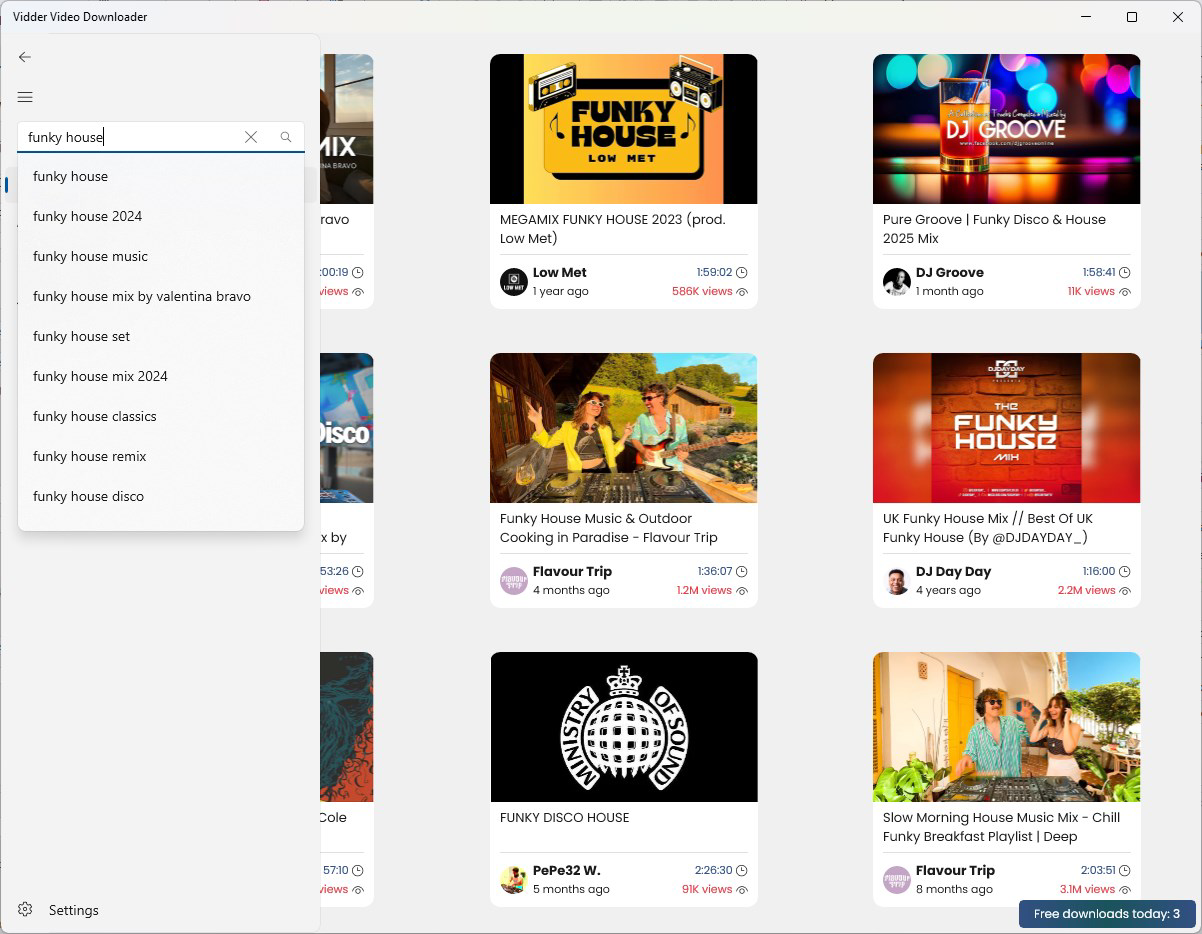Screen dimensions: 1202x934
Task: Click the Flavour Trip channel avatar
Action: [x=513, y=580]
